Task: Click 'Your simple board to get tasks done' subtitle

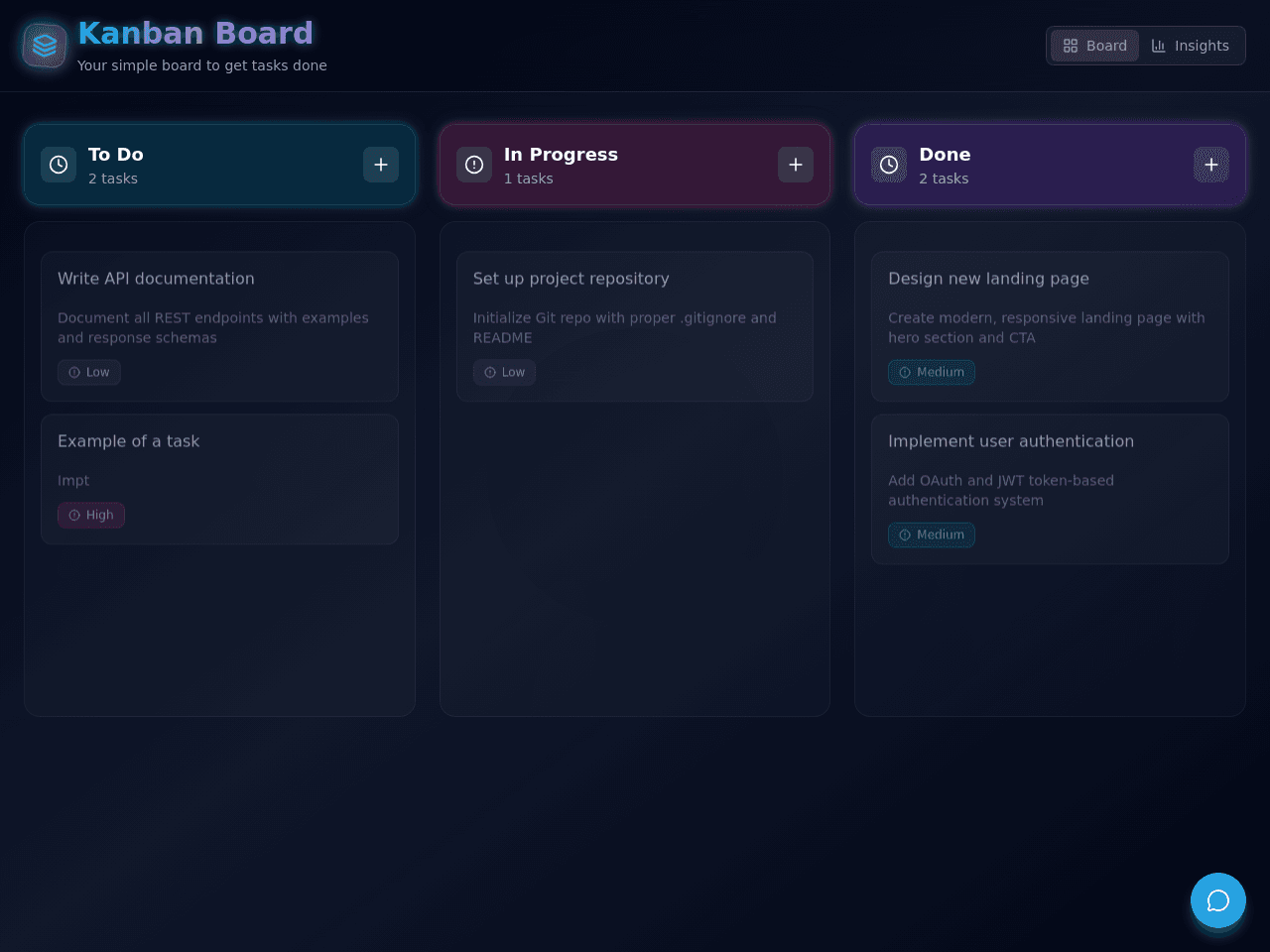Action: pyautogui.click(x=202, y=65)
